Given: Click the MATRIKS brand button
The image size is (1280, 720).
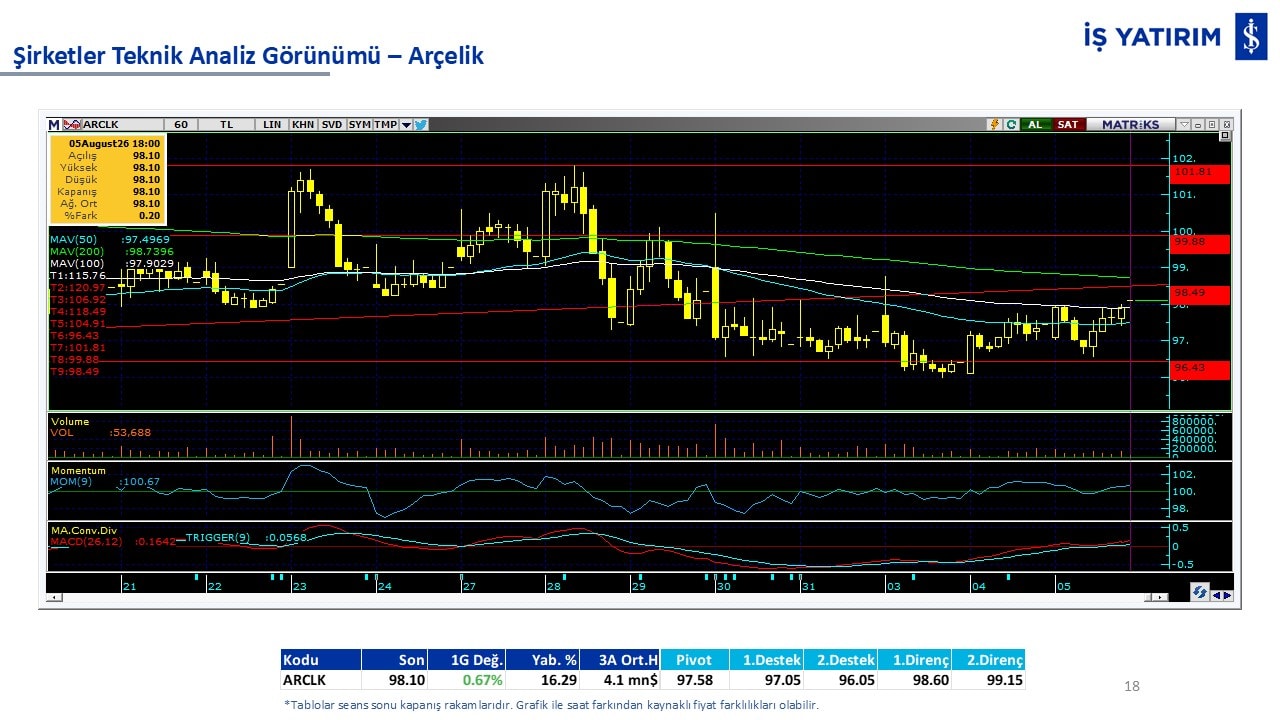Looking at the screenshot, I should (x=1131, y=125).
